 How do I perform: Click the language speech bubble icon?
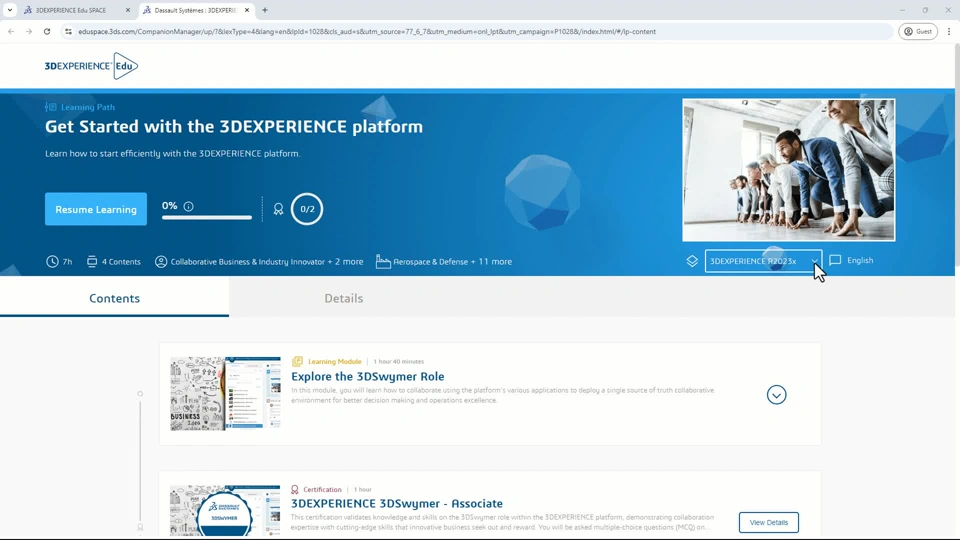tap(835, 260)
